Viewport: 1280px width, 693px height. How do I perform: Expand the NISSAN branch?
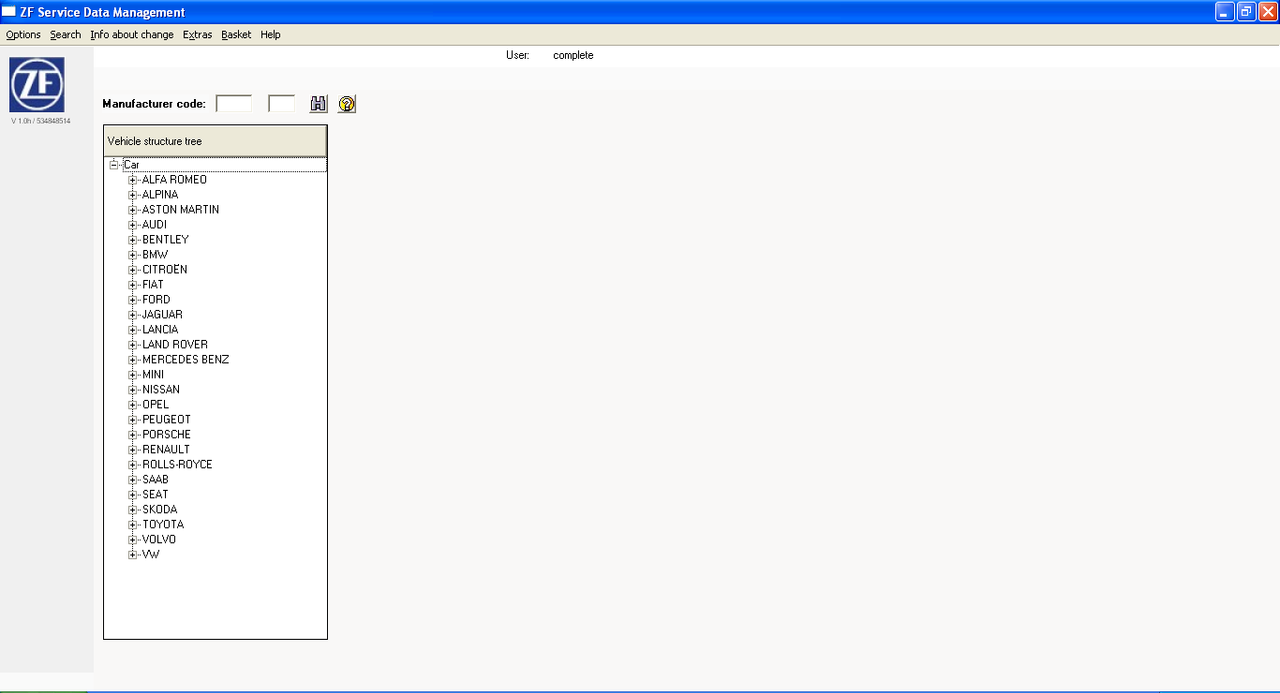[x=133, y=390]
